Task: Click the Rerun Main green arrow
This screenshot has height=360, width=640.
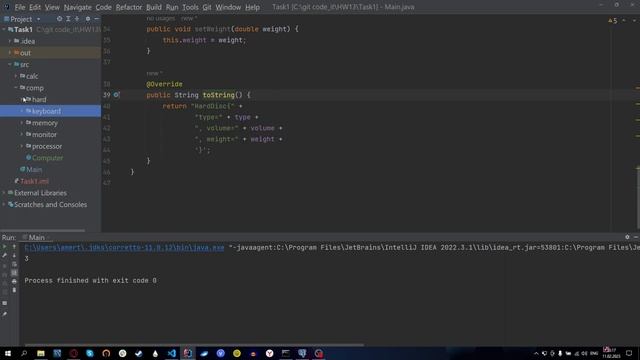Action: 4,247
